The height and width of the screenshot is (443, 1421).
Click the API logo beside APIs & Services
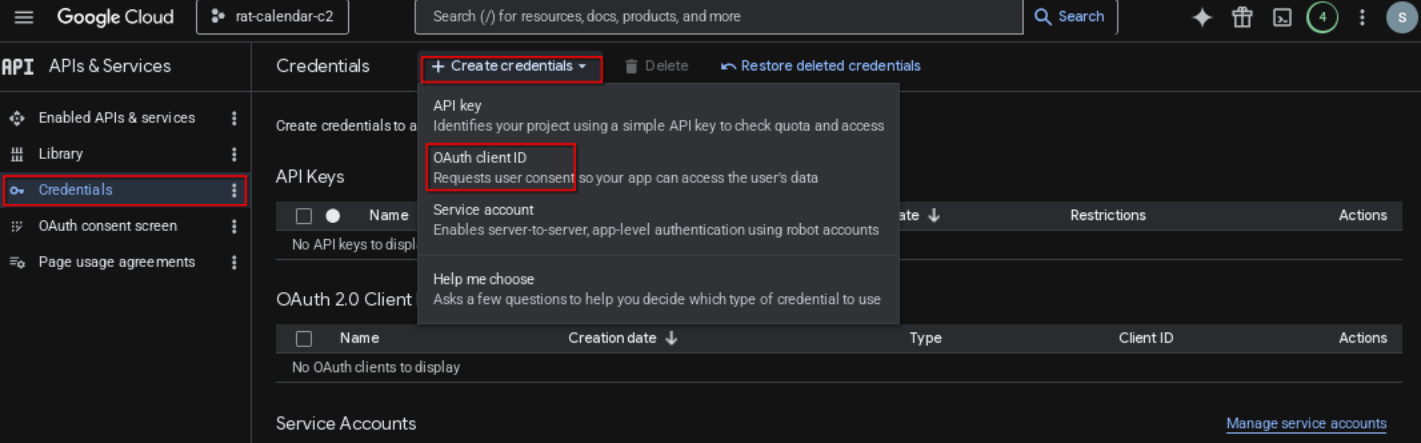18,66
